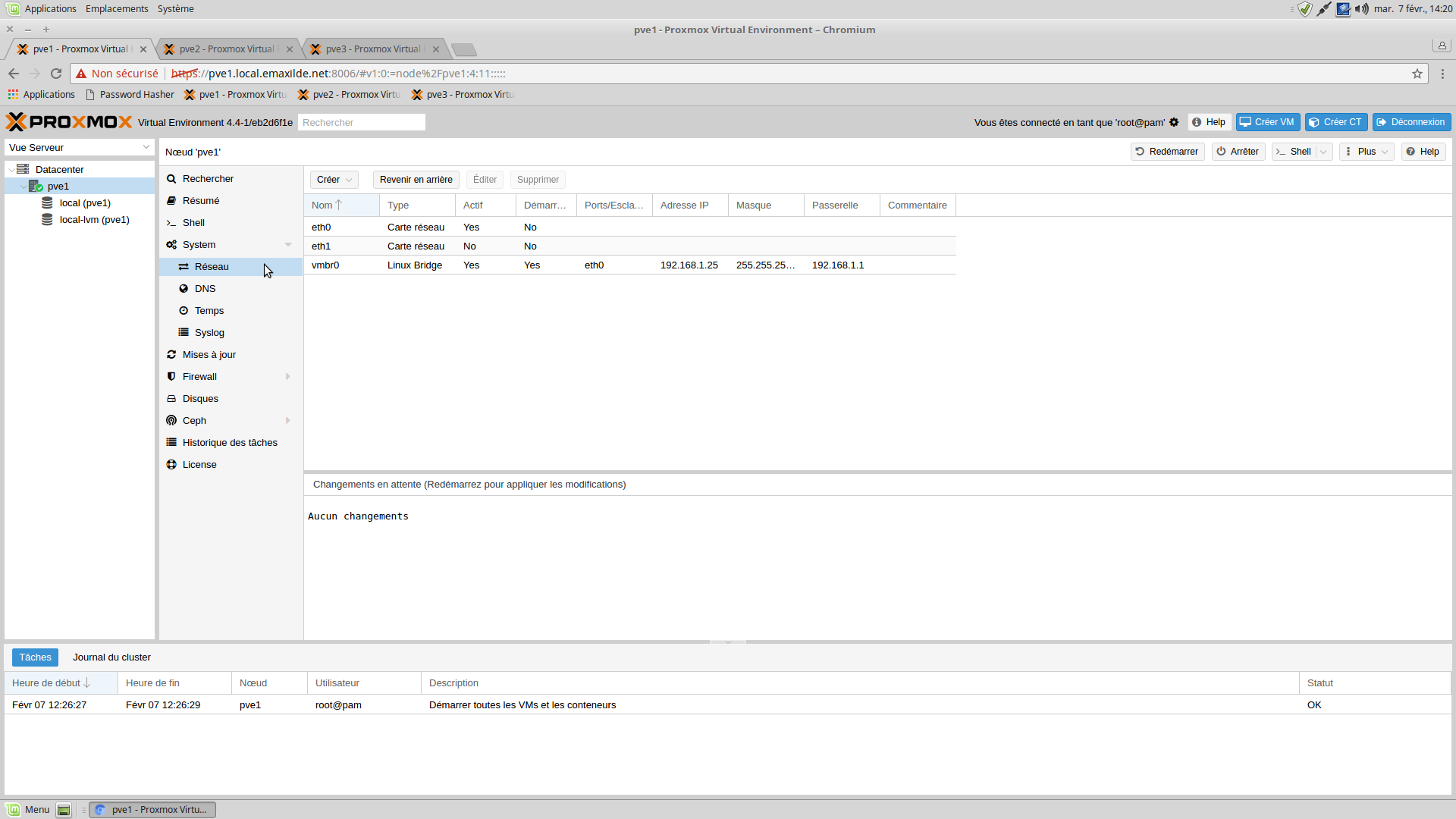
Task: Click the security shield tray icon
Action: (1305, 9)
